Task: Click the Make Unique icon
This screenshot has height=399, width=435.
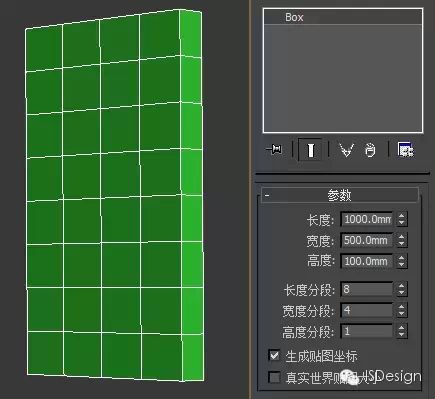Action: coord(346,150)
